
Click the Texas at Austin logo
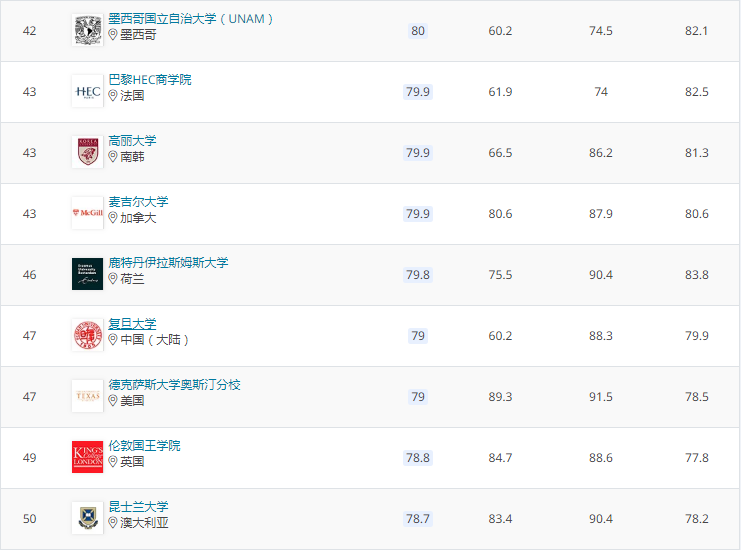[x=87, y=396]
